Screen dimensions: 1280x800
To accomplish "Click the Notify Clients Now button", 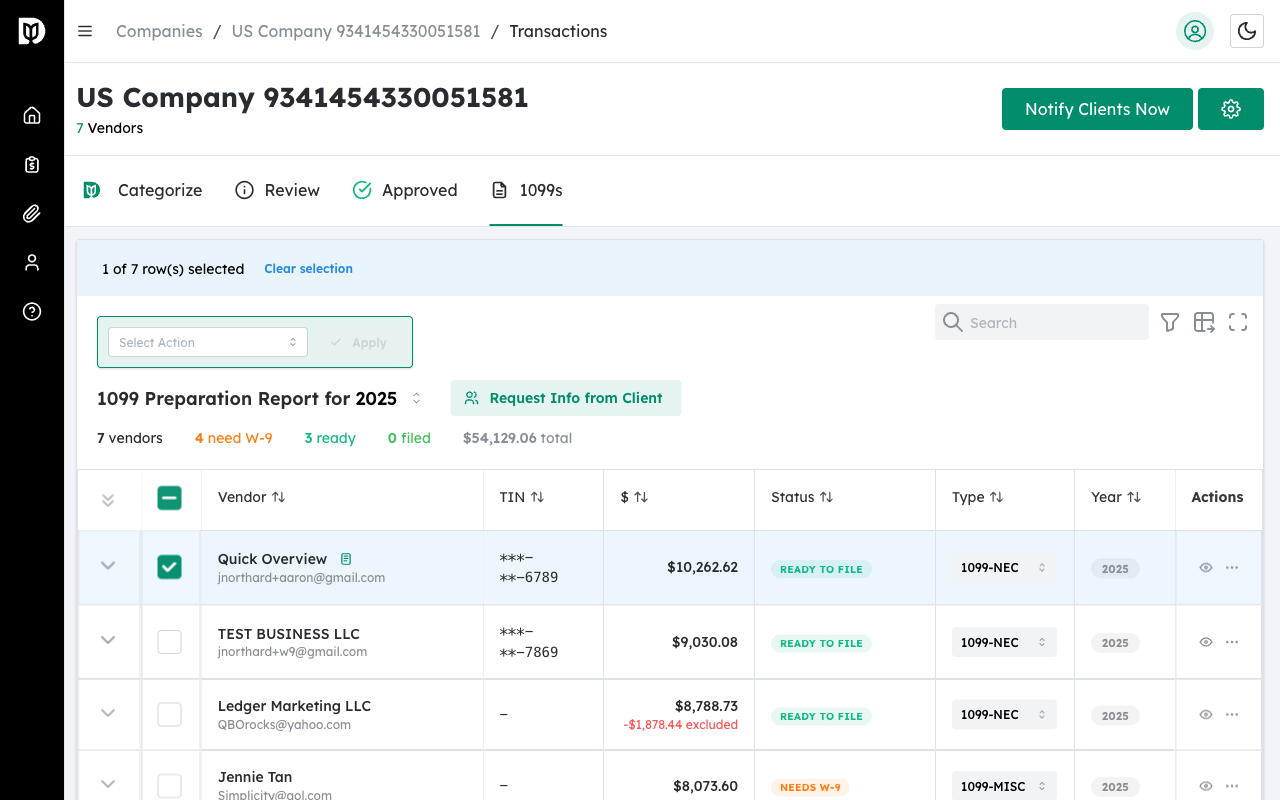I will (1097, 109).
